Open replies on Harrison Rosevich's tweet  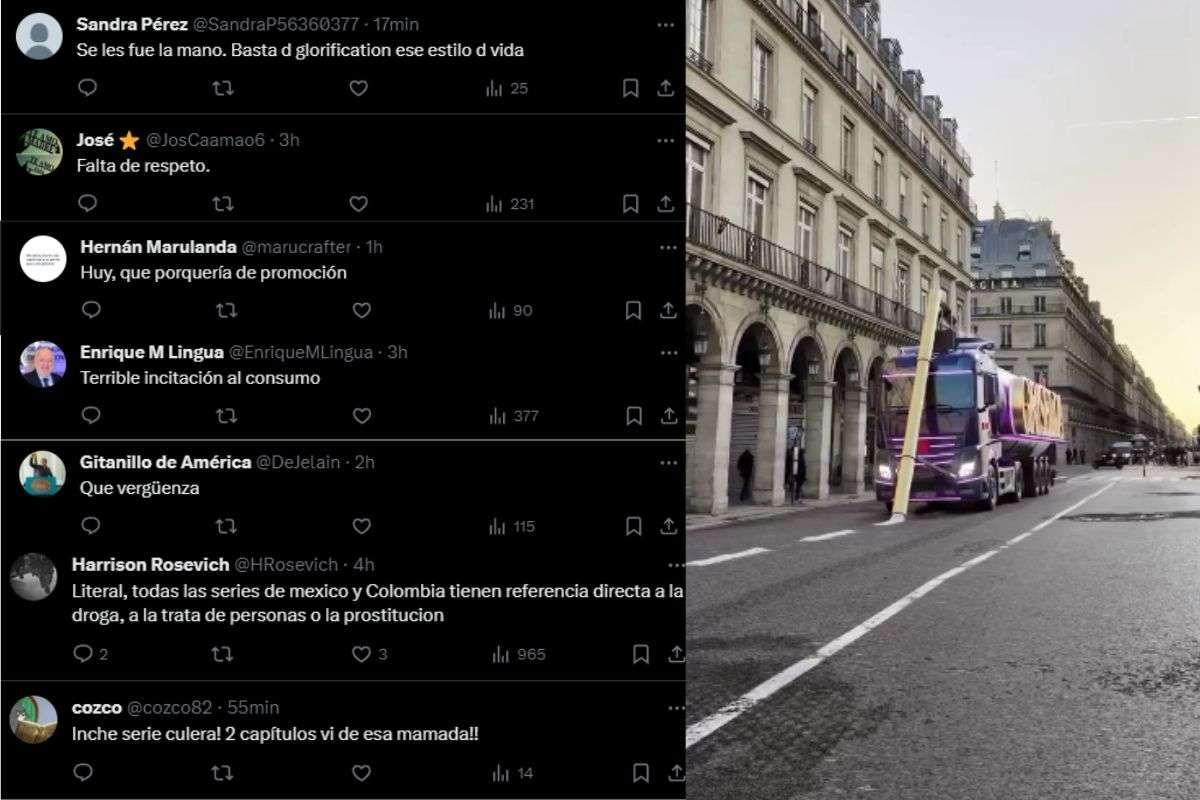(x=90, y=654)
